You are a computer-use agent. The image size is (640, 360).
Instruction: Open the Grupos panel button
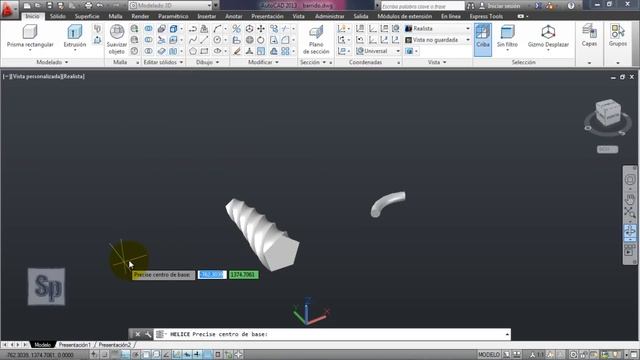618,36
